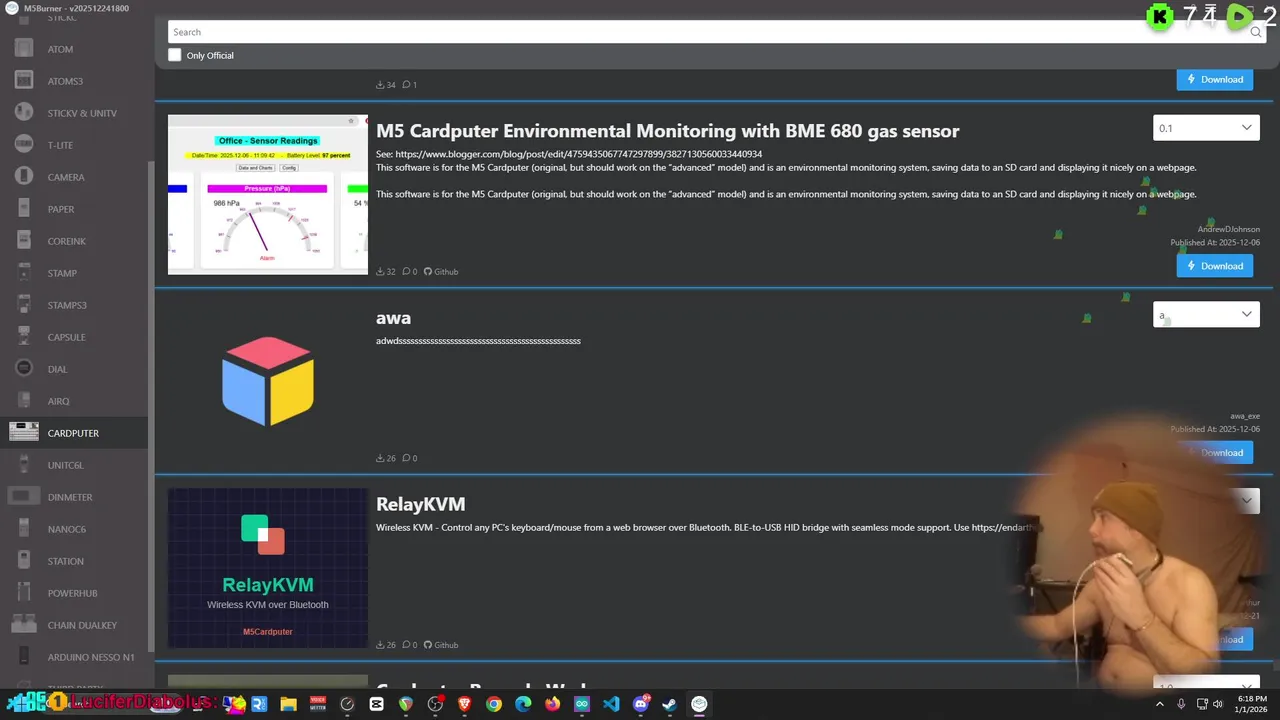The width and height of the screenshot is (1280, 720).
Task: Choose the STICKV & UNITV device icon
Action: point(24,112)
